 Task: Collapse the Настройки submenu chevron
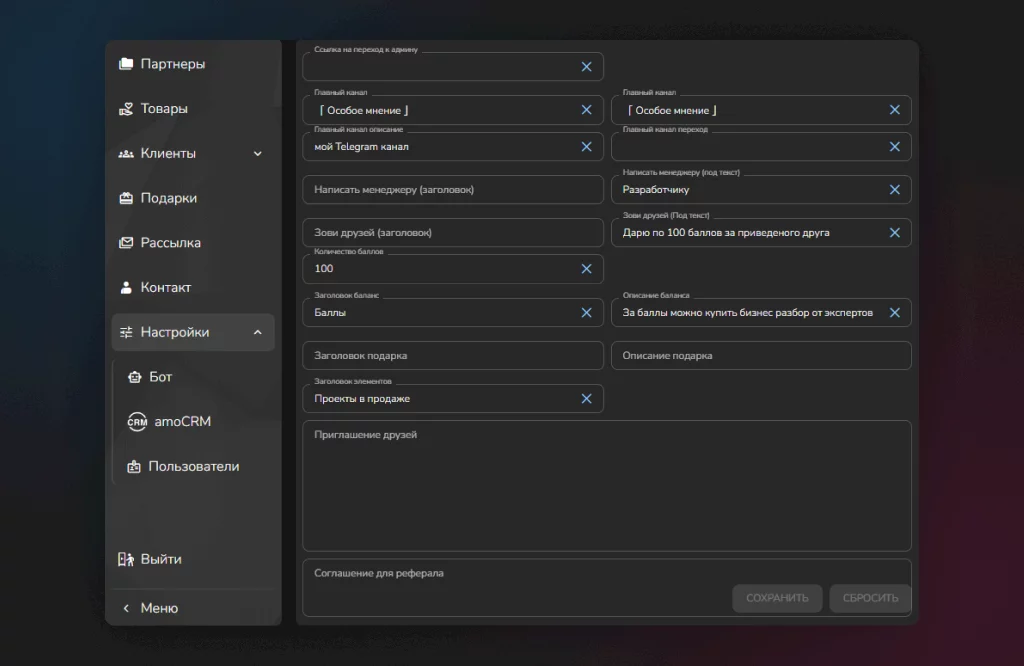(x=257, y=332)
